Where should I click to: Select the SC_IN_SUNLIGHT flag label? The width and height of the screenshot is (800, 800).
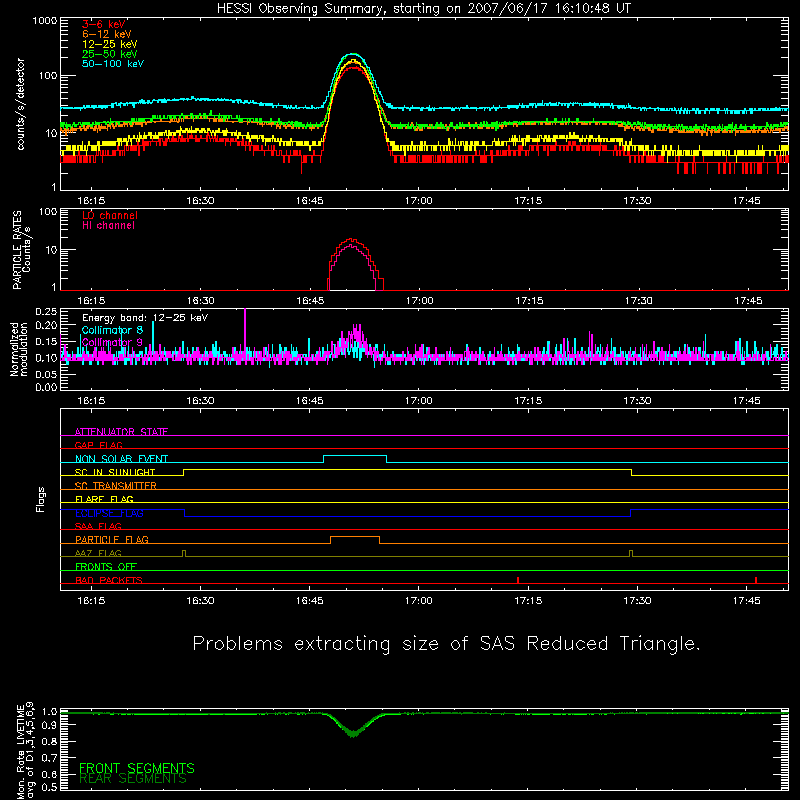tap(115, 472)
